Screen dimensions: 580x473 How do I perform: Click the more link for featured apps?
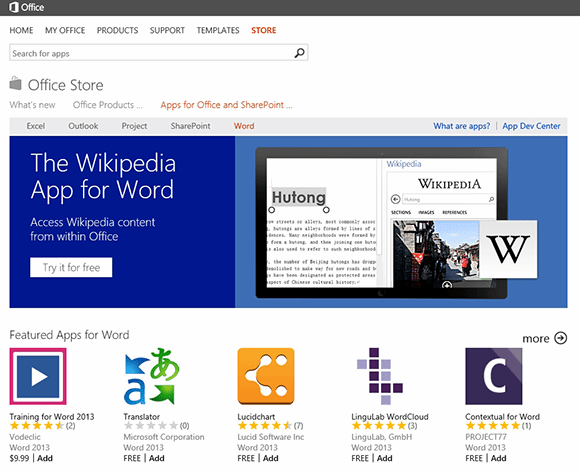point(536,338)
